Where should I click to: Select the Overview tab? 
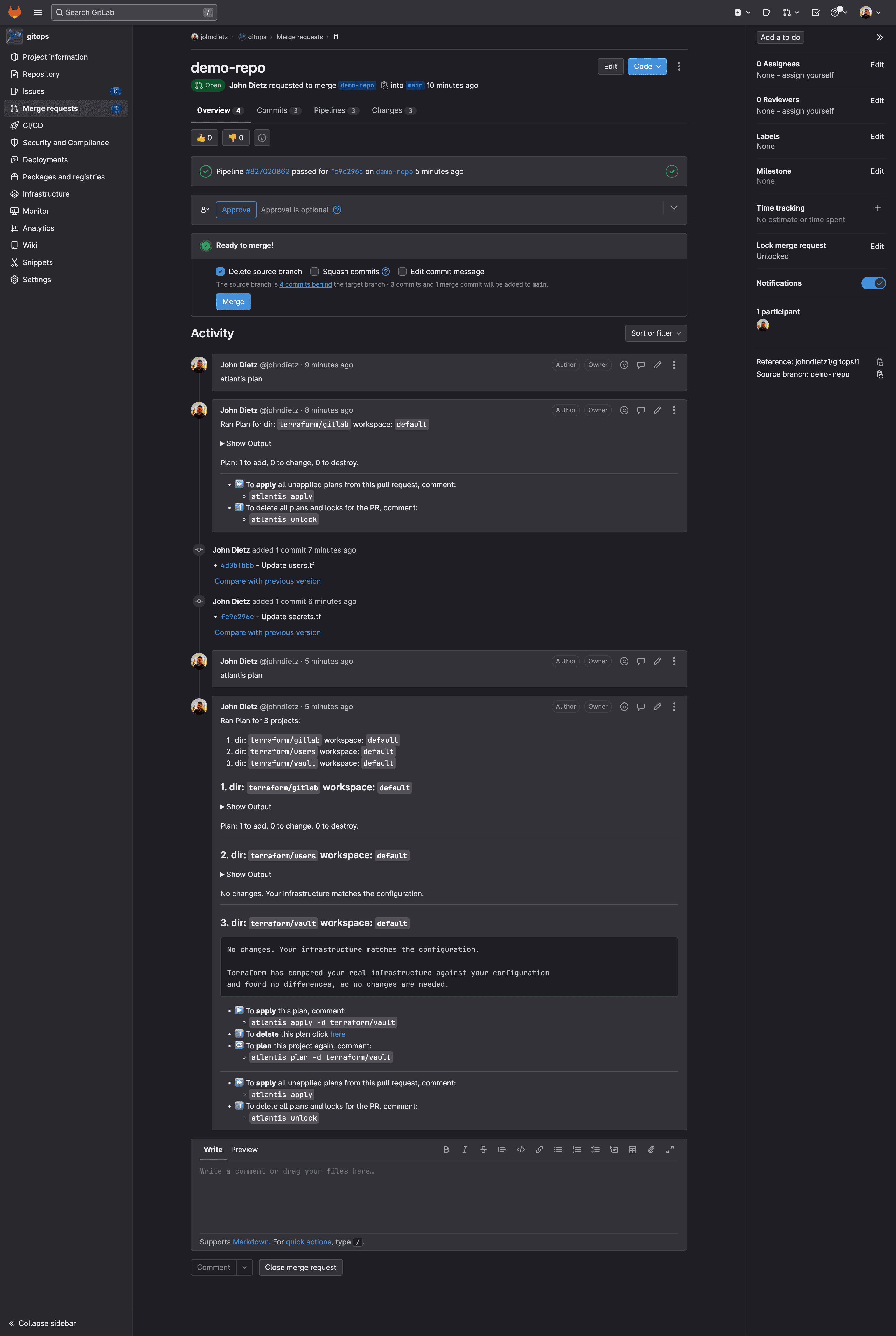tap(220, 110)
